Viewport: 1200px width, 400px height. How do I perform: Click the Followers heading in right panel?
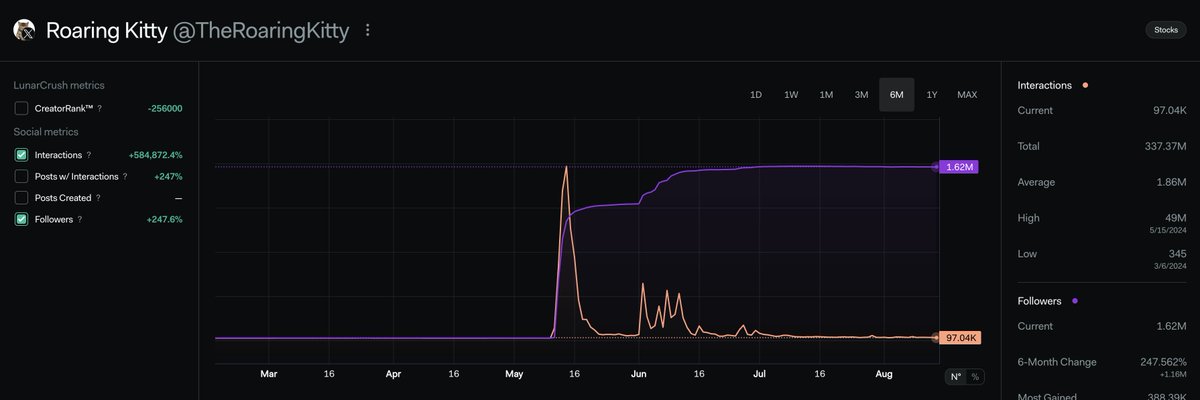click(1039, 301)
